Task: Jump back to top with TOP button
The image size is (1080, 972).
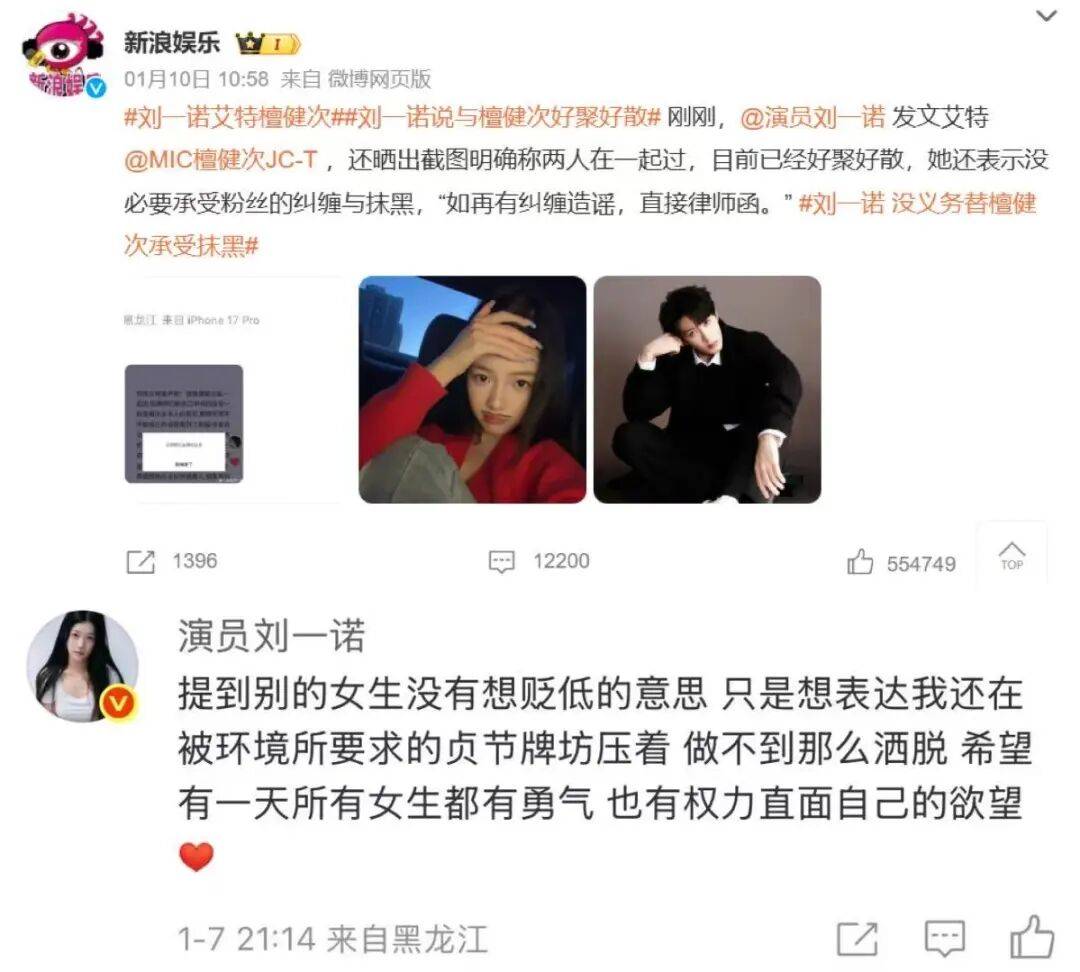Action: click(x=1012, y=556)
